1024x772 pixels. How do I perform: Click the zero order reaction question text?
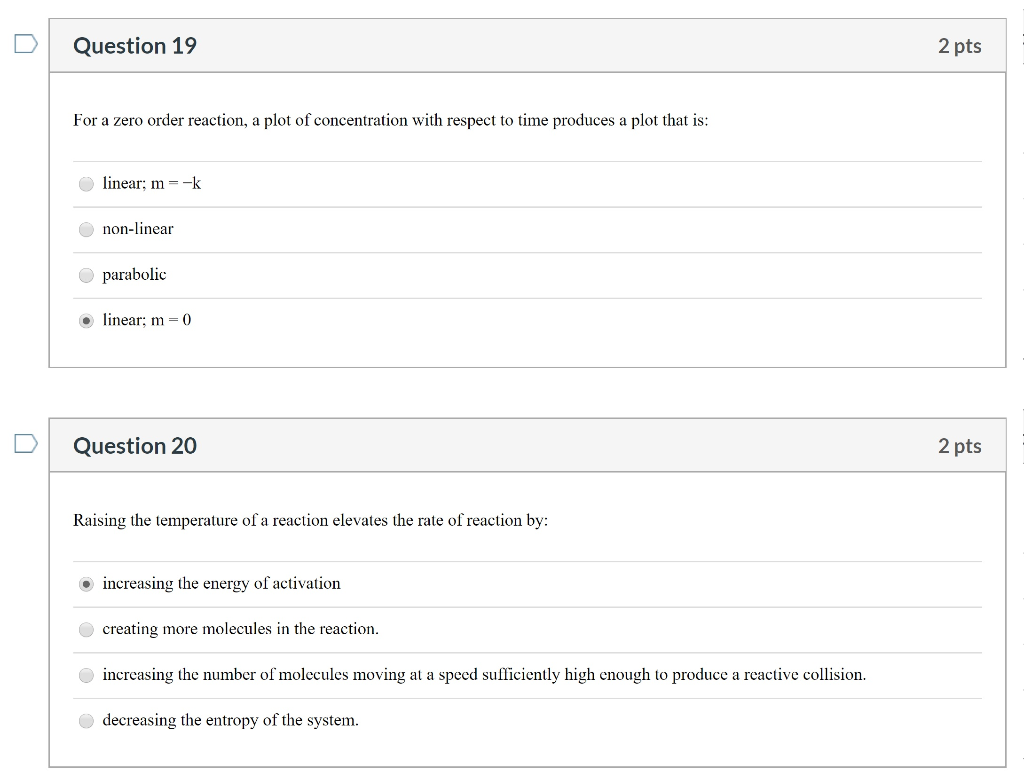coord(390,120)
